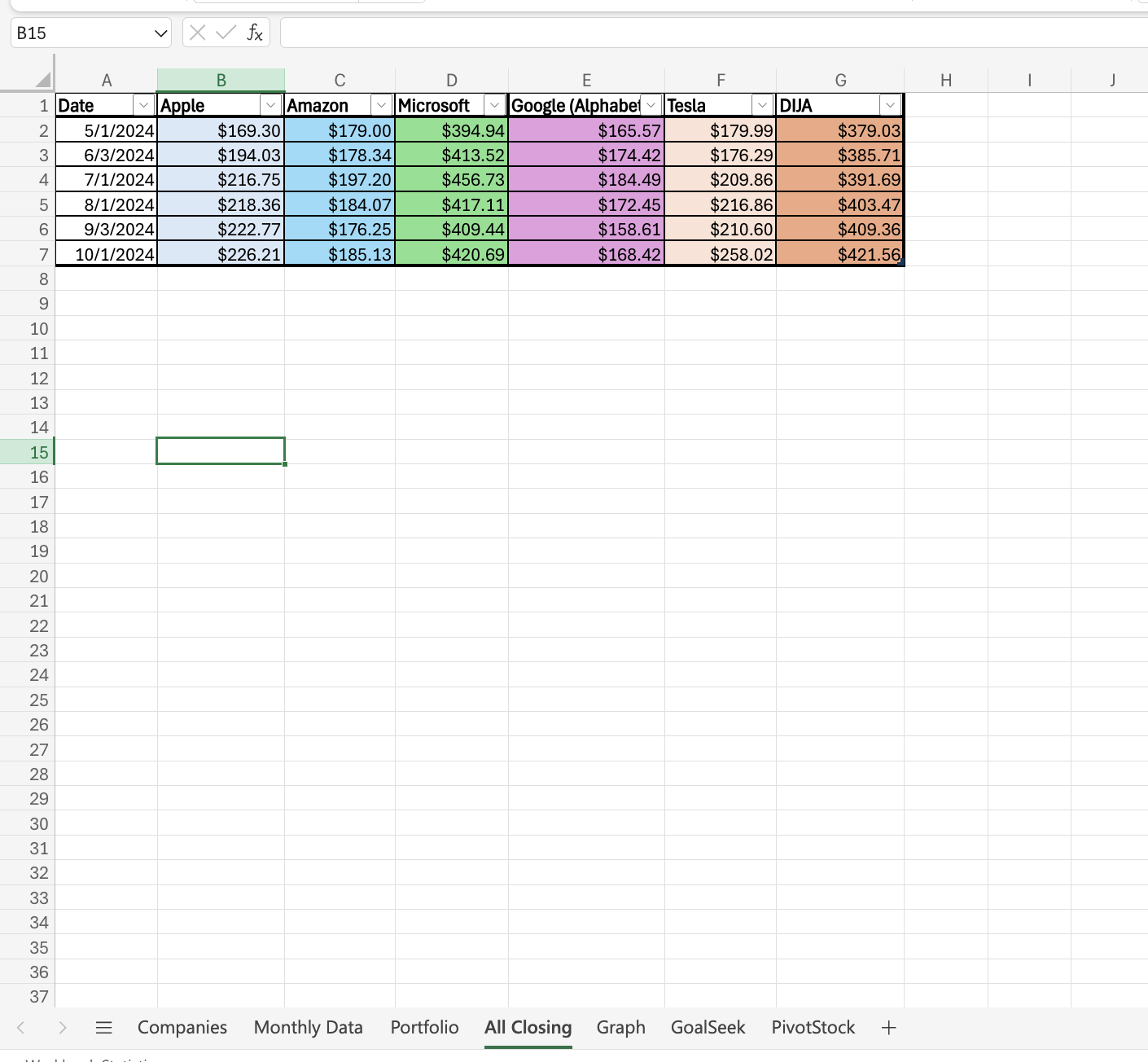Click the Cancel (X) icon in formula bar

[196, 33]
